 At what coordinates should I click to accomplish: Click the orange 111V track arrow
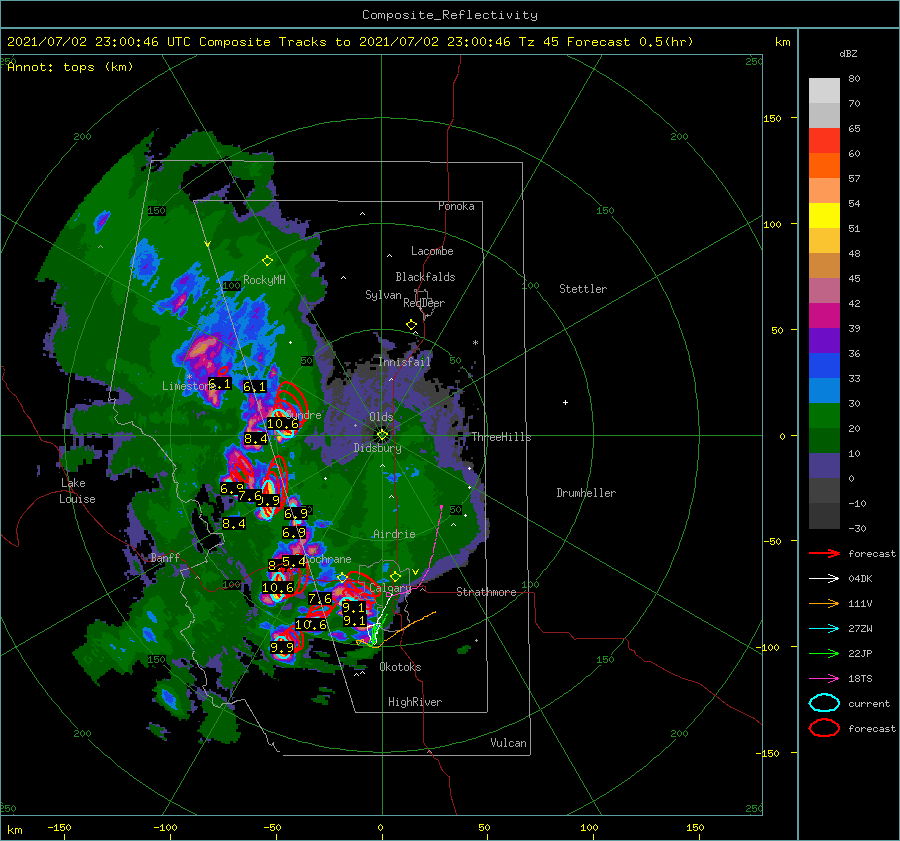click(824, 603)
